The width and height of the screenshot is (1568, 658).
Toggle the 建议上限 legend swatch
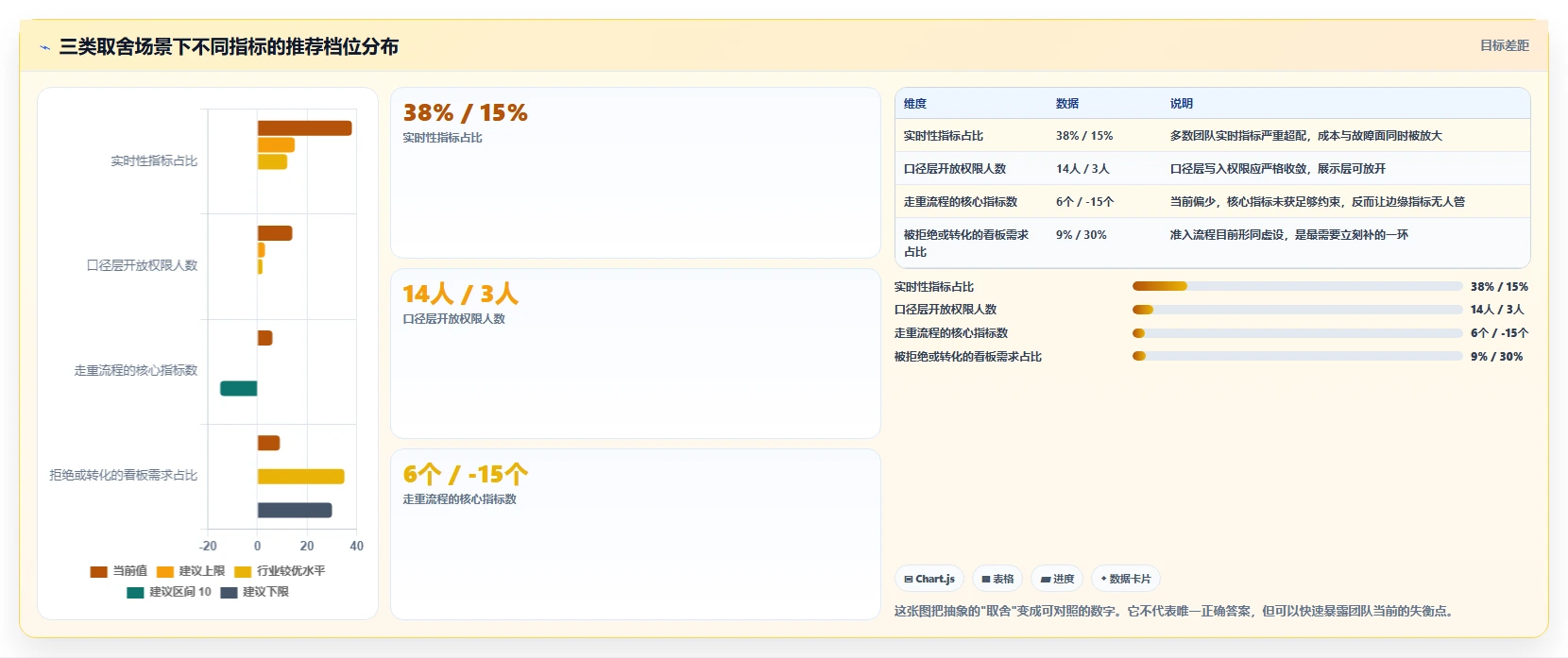[165, 571]
